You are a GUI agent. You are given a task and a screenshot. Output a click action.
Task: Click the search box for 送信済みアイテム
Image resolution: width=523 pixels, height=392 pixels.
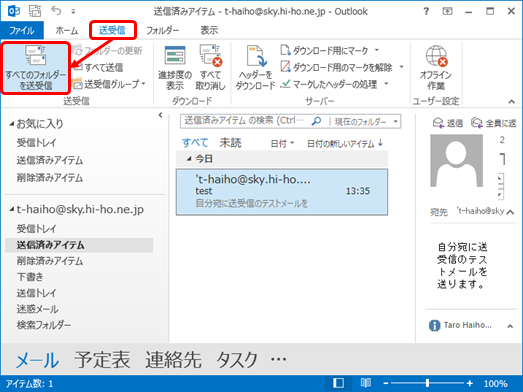244,121
